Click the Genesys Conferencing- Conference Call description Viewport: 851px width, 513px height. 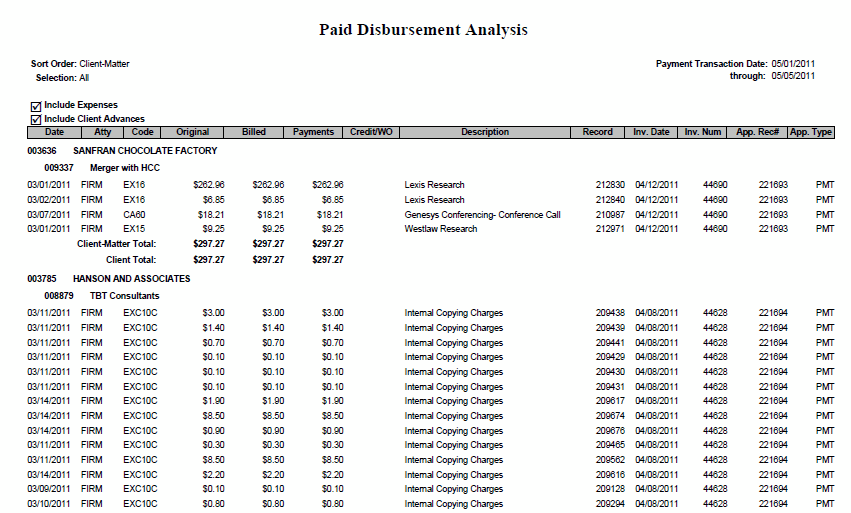[482, 215]
